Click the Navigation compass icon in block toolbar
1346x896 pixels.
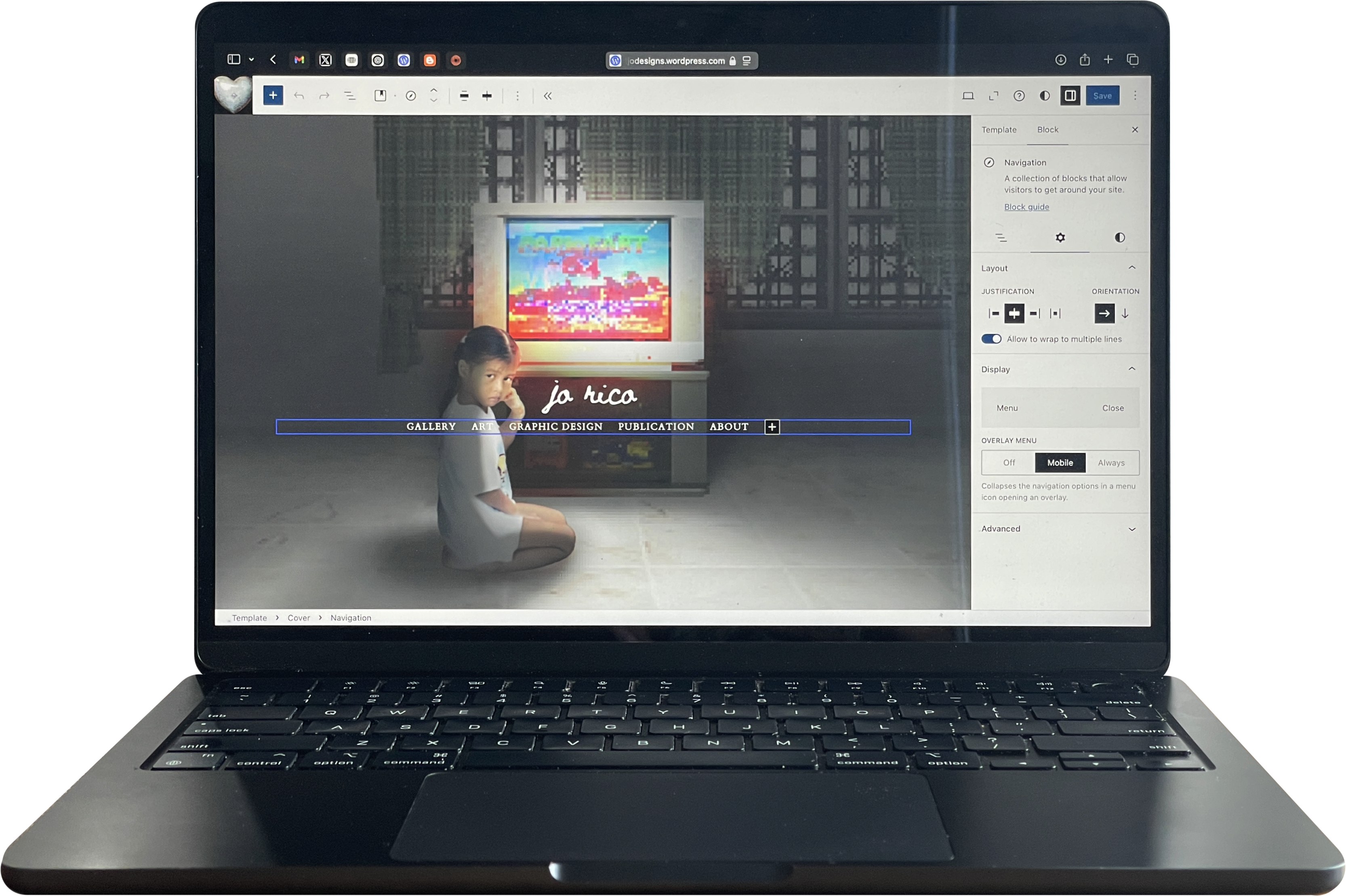pyautogui.click(x=411, y=96)
